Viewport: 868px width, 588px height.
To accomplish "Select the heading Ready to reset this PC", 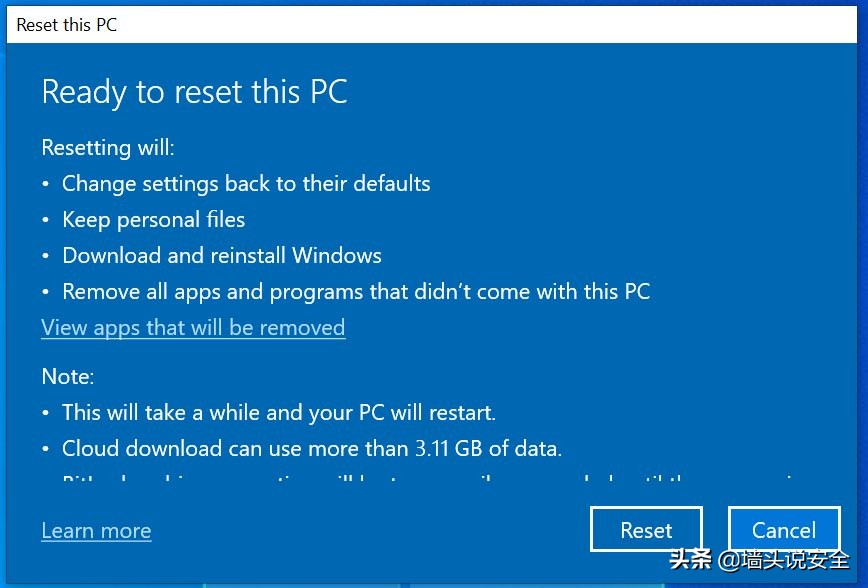I will click(194, 91).
